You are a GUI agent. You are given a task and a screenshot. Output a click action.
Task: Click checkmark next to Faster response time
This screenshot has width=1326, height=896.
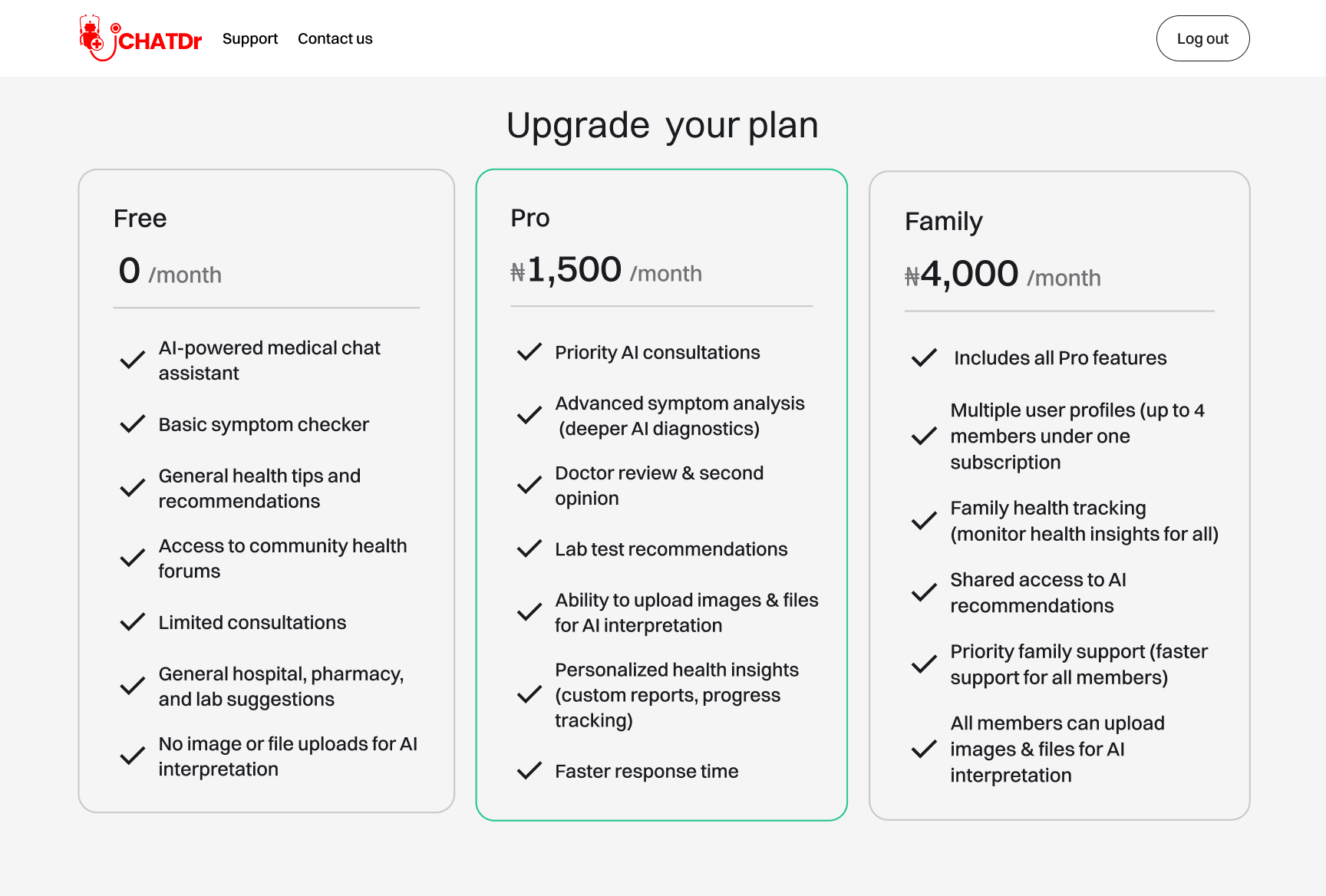point(529,771)
